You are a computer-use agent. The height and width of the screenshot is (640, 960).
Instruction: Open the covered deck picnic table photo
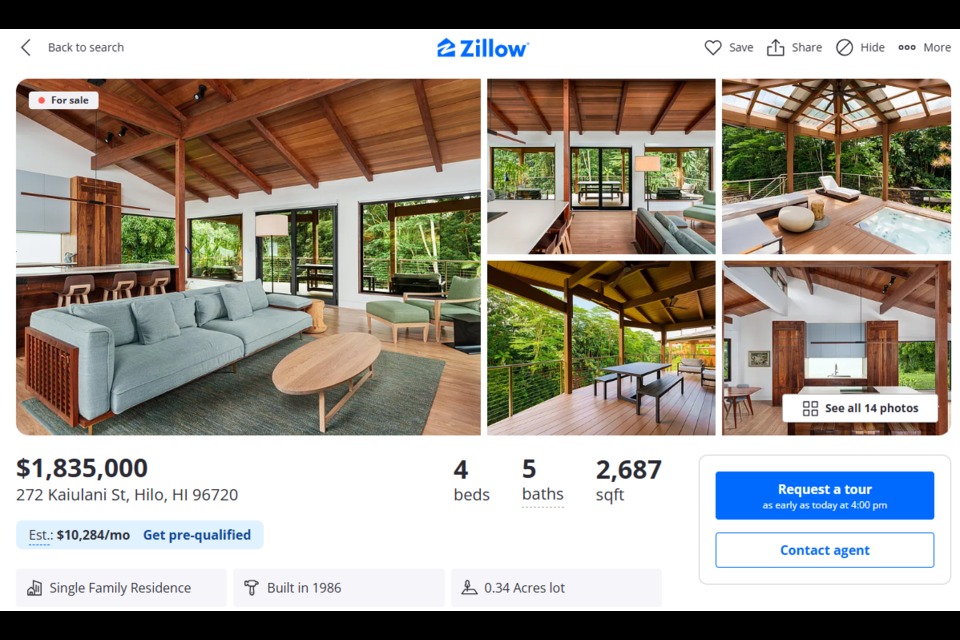[x=601, y=348]
